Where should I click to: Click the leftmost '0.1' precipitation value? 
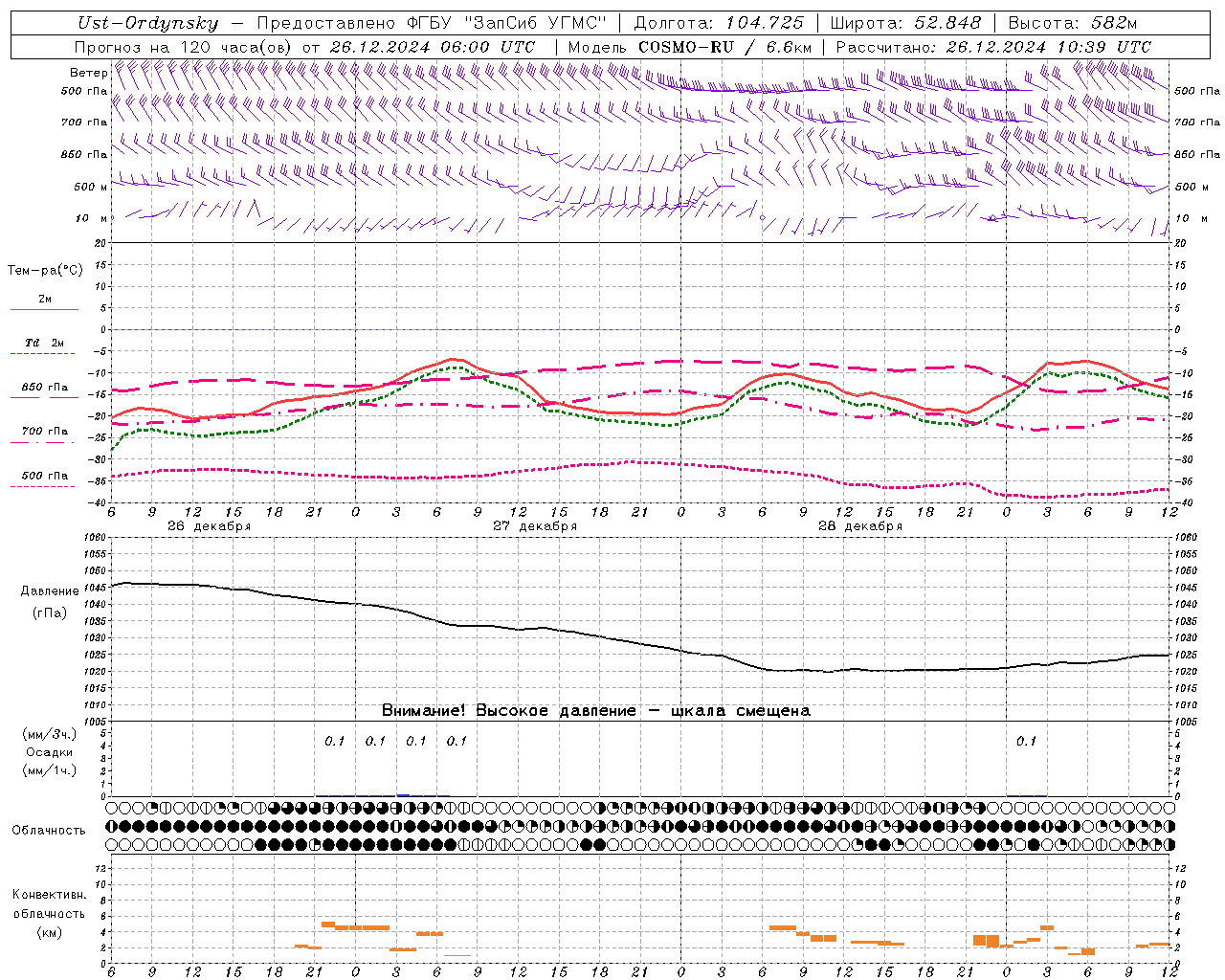(x=334, y=741)
